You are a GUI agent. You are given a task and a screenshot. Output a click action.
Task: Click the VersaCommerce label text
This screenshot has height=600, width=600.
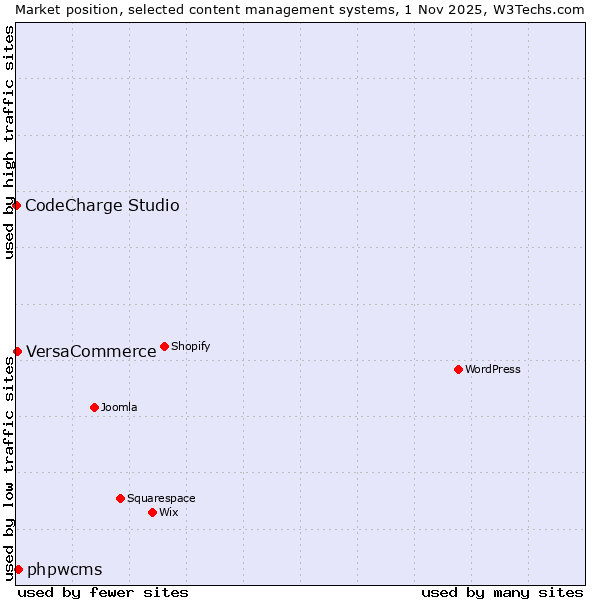tap(91, 351)
